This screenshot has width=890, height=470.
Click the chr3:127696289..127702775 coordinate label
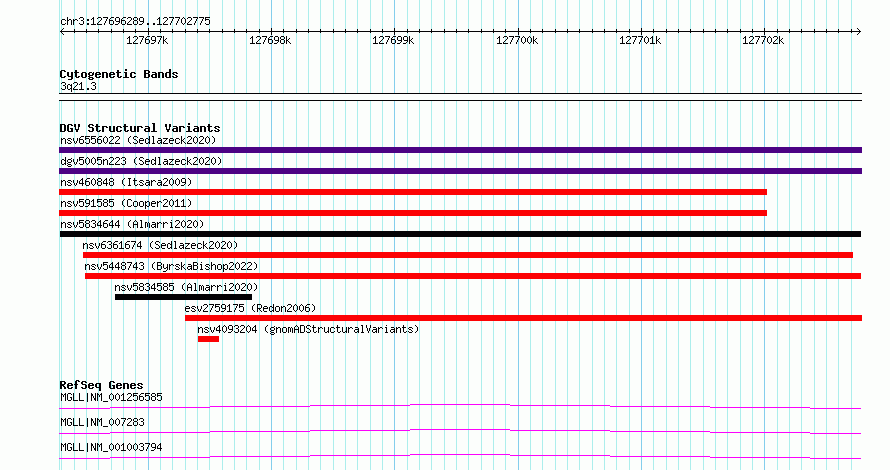[x=135, y=21]
